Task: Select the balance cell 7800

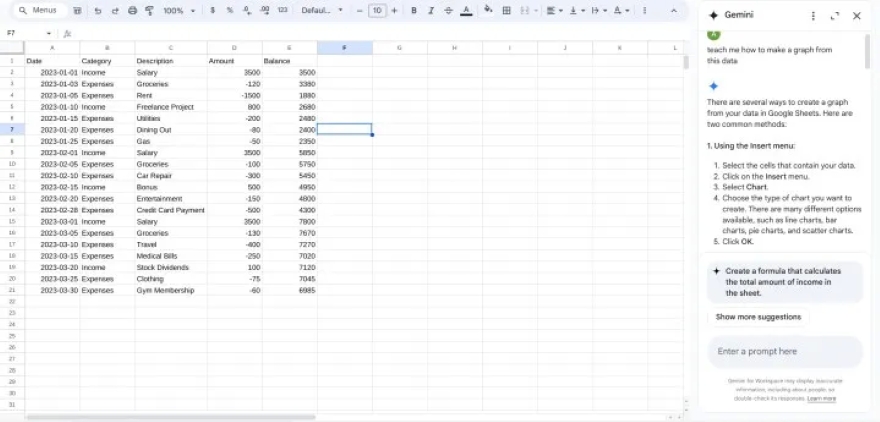Action: [290, 222]
